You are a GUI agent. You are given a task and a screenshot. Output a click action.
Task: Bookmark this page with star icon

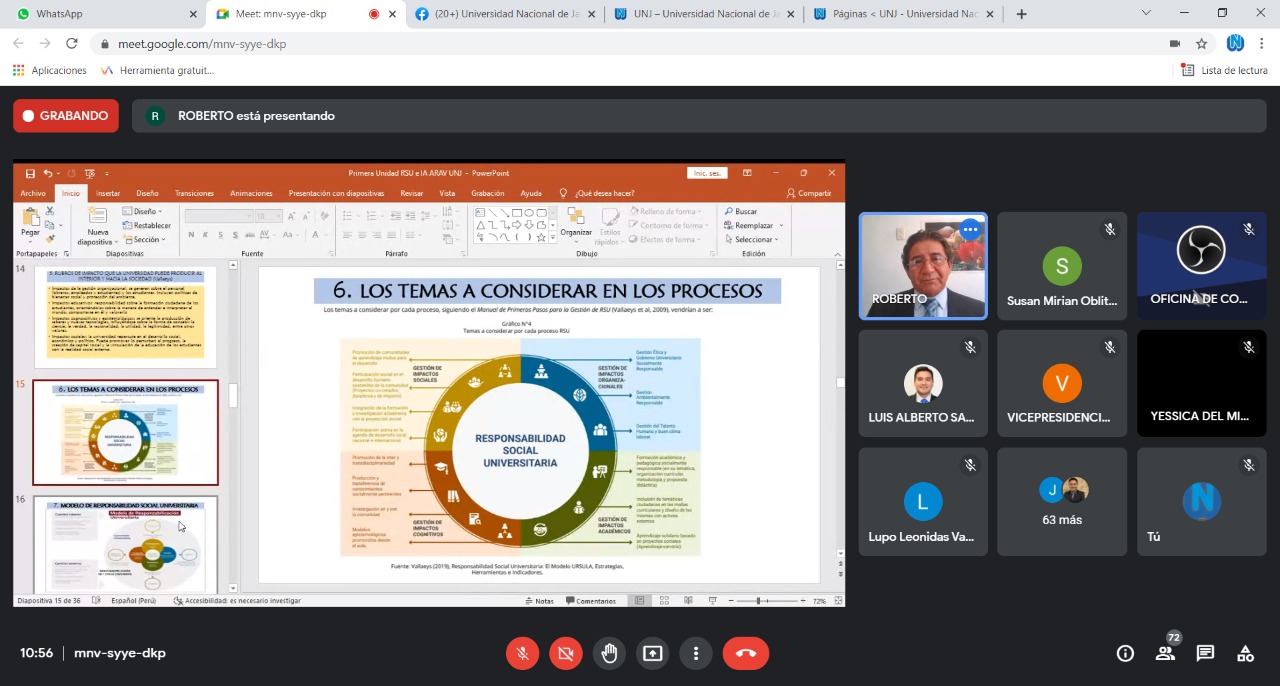tap(1202, 44)
